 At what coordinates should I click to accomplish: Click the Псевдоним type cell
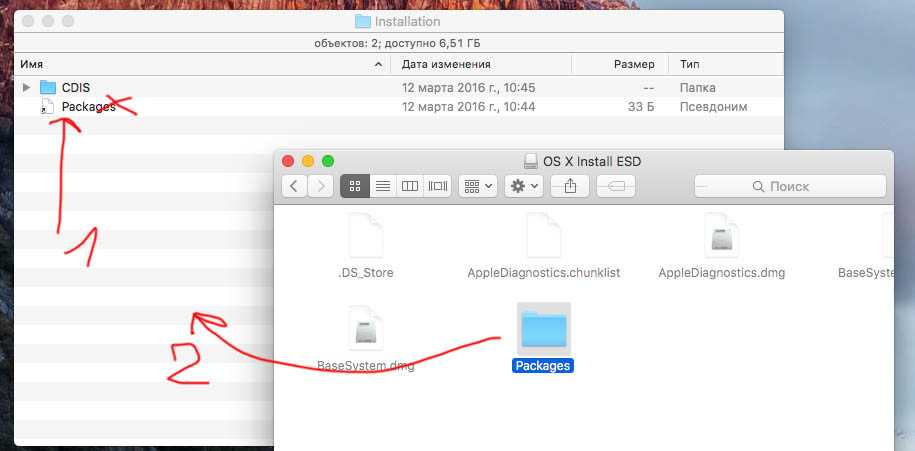click(x=713, y=107)
